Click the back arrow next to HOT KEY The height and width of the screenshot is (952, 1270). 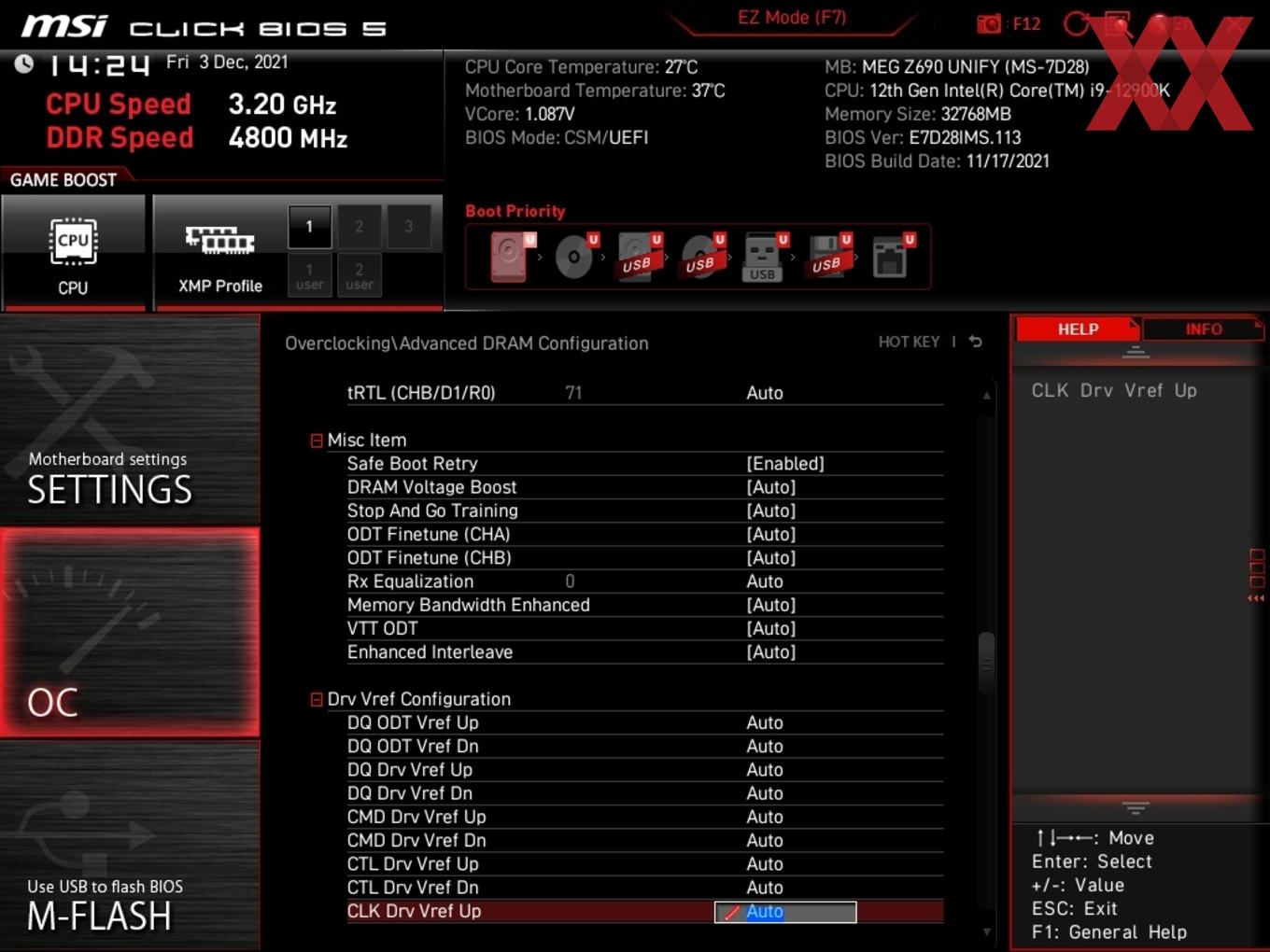tap(975, 342)
